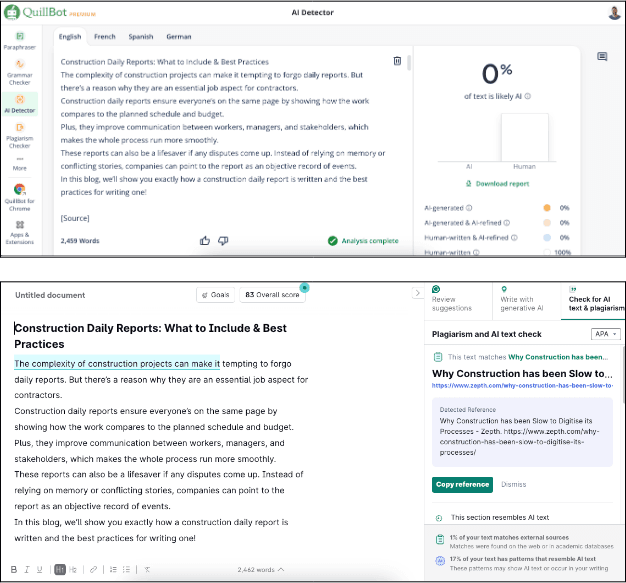Show info for Human-written & AI-refined row
This screenshot has height=583, width=626.
click(x=514, y=238)
